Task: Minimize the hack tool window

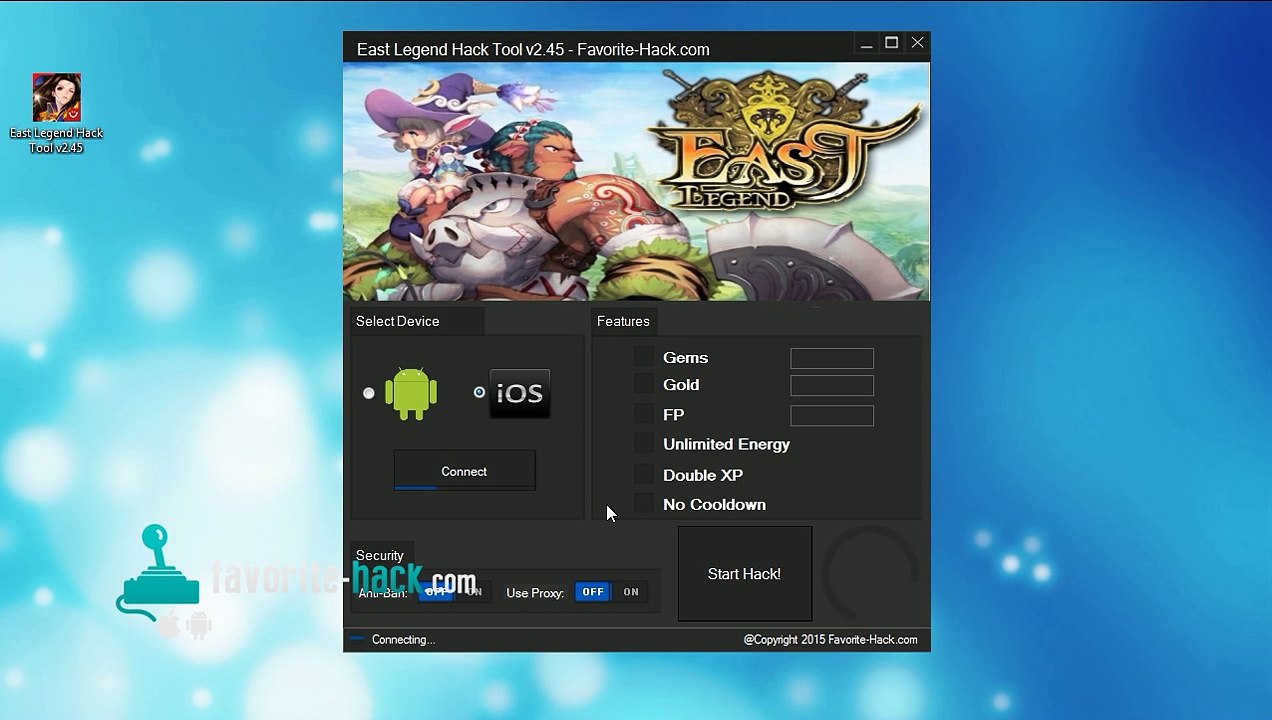Action: click(866, 43)
